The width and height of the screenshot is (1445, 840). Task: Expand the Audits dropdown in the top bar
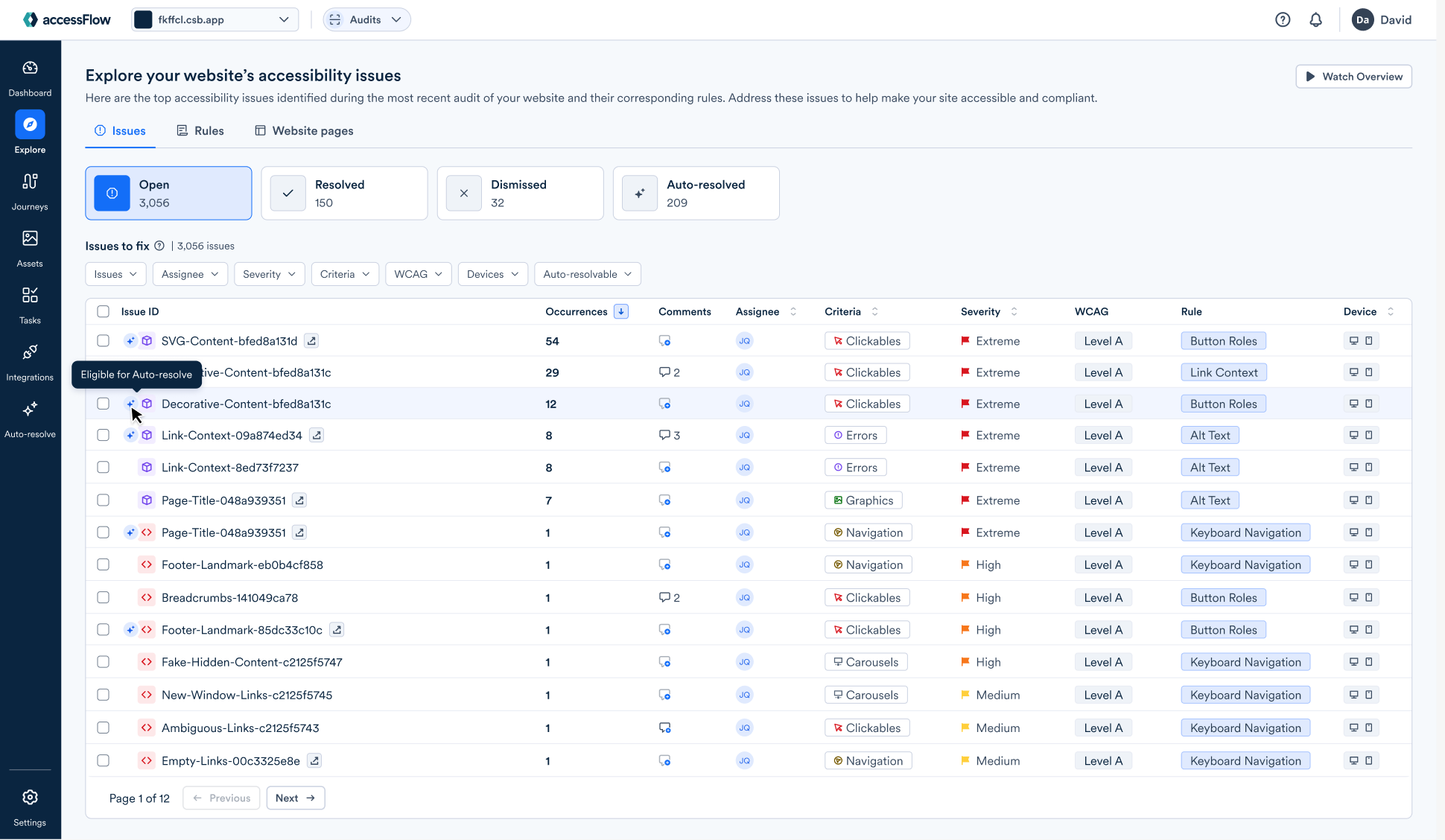[x=366, y=19]
